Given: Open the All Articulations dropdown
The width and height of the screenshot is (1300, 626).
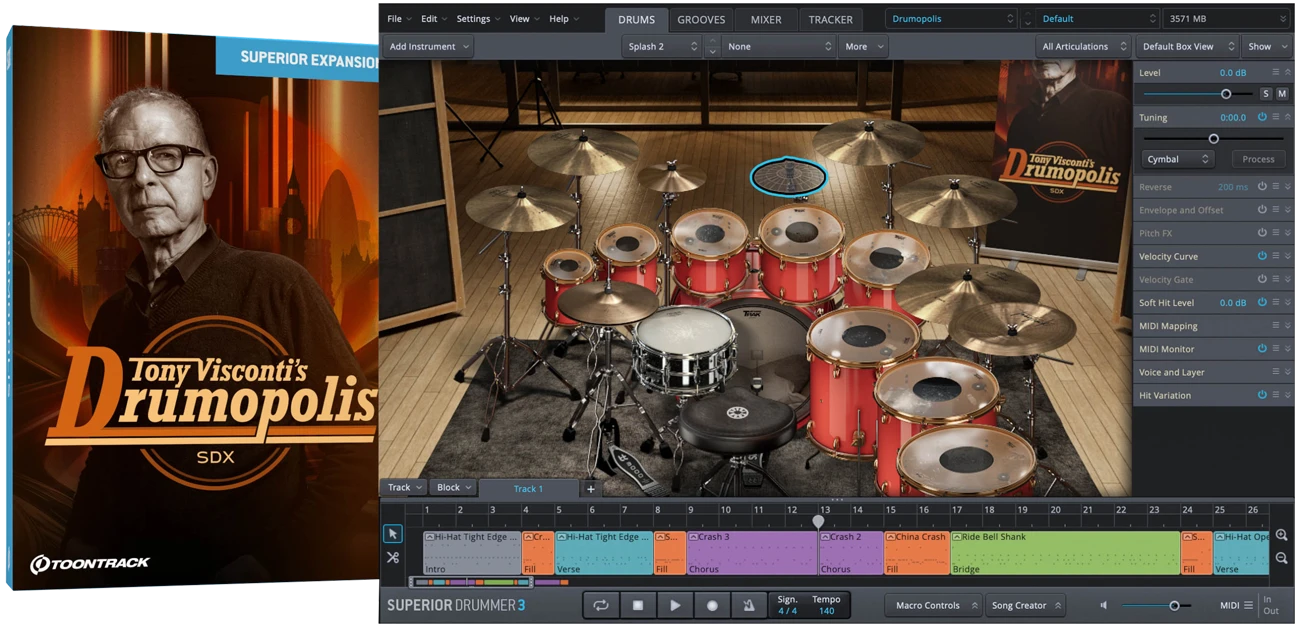Looking at the screenshot, I should 1083,46.
